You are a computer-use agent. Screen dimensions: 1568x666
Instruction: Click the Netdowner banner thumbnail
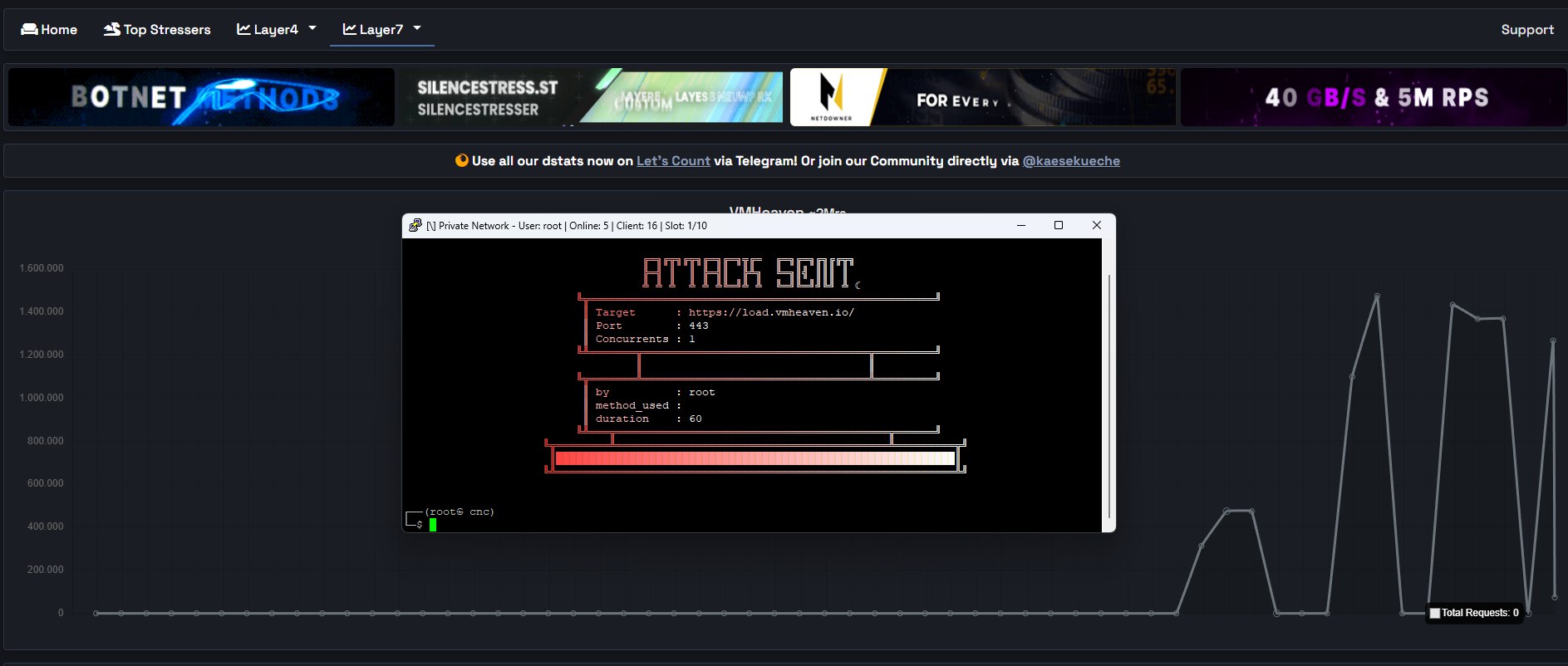(x=981, y=97)
